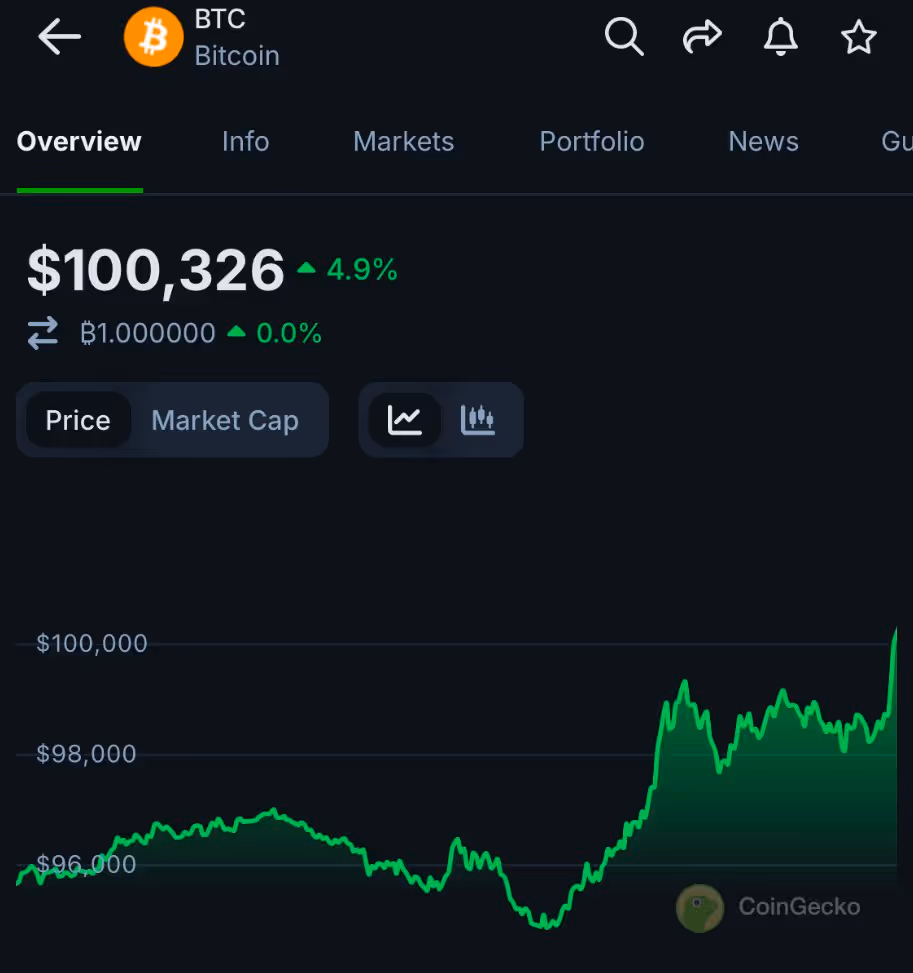Tap the $100,326 price value
The width and height of the screenshot is (913, 973).
(156, 270)
